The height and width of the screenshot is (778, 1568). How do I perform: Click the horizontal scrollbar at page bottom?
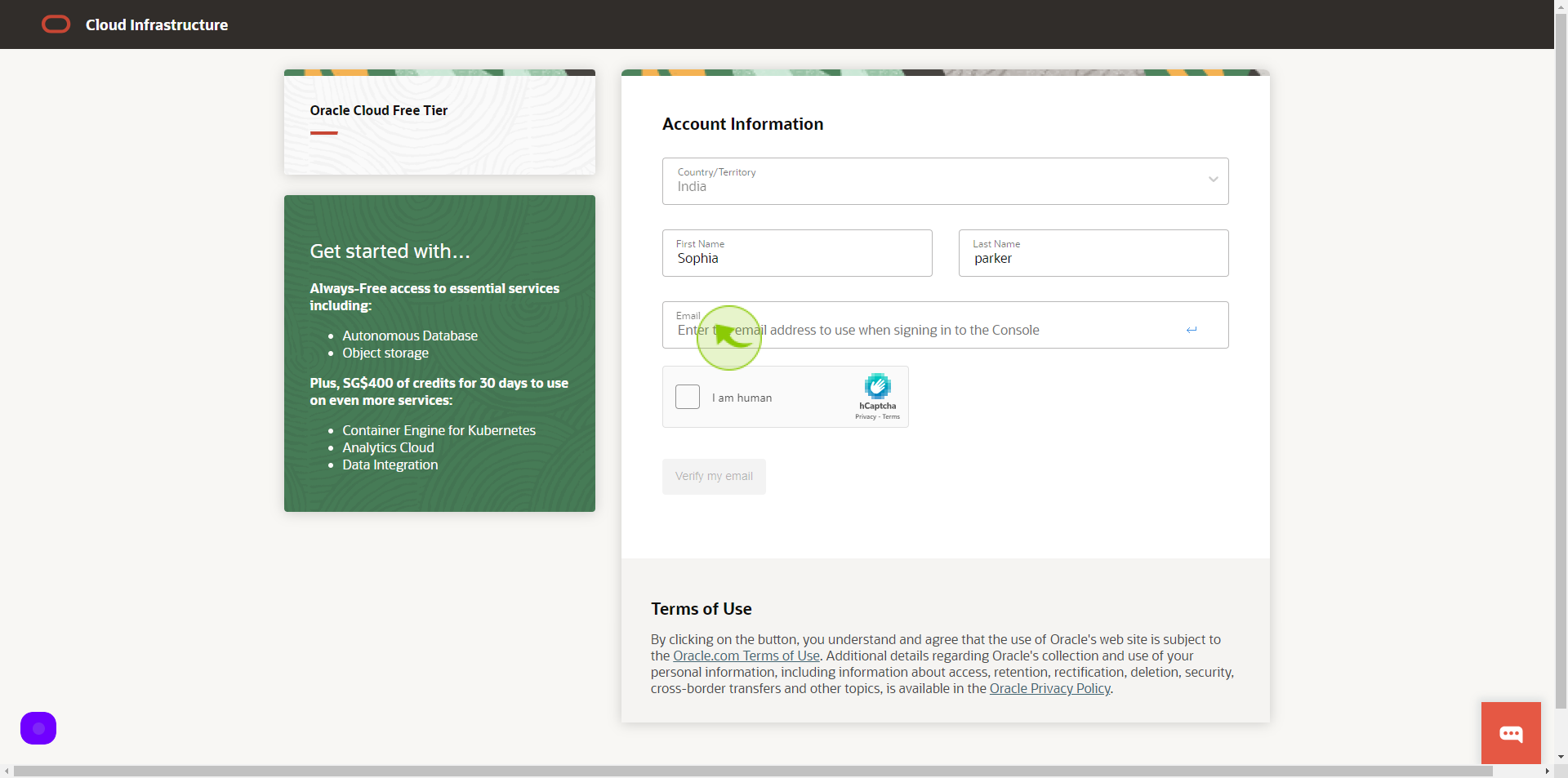pyautogui.click(x=753, y=771)
